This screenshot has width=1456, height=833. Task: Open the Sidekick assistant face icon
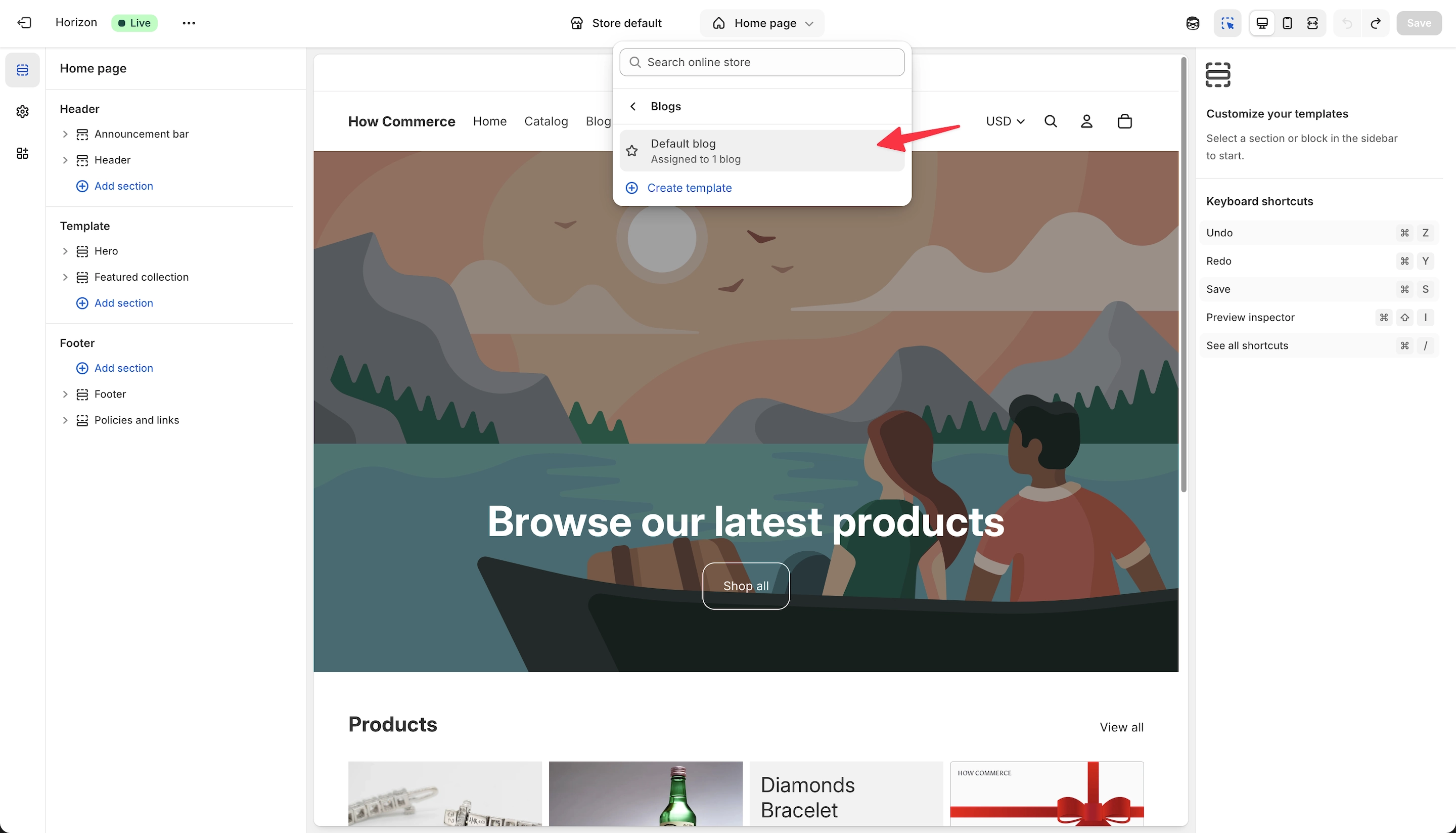click(1193, 23)
